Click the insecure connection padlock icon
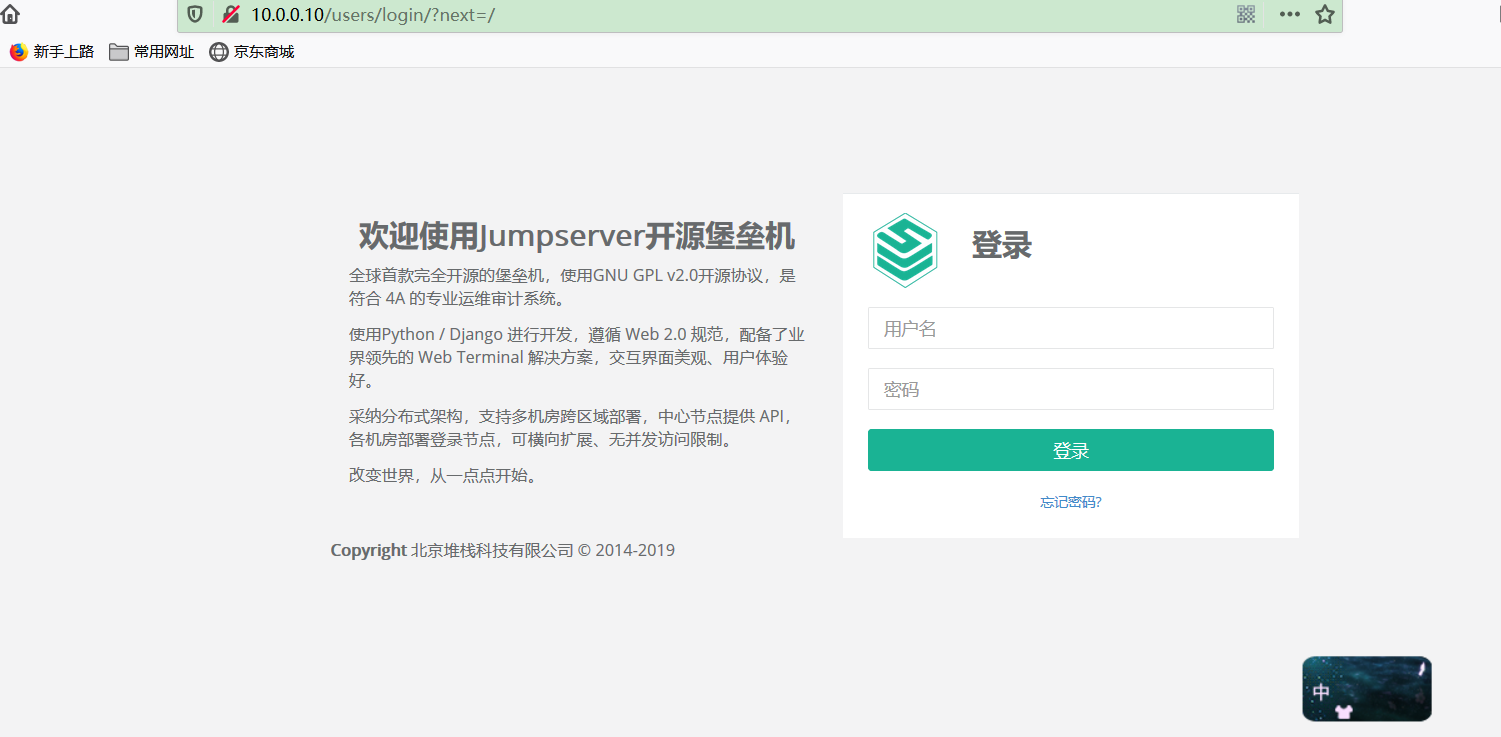 (231, 14)
